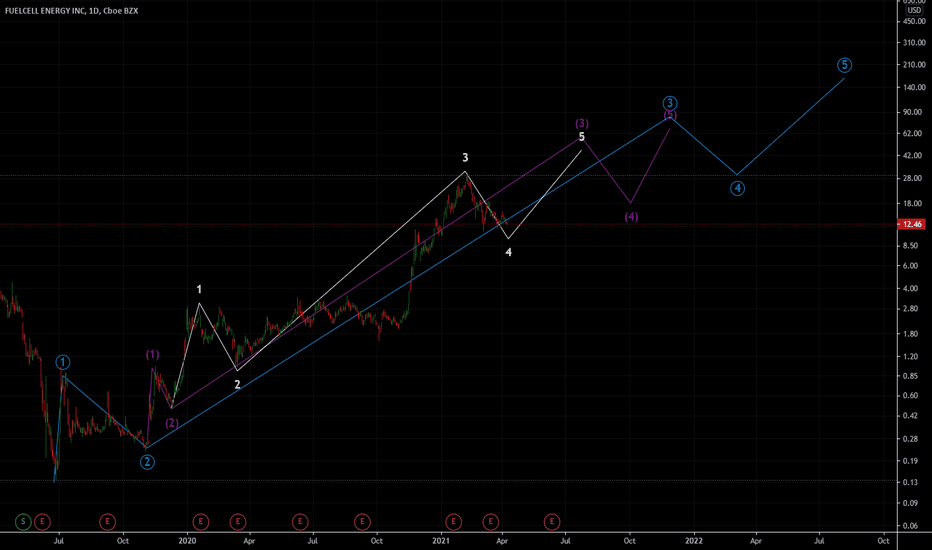932x550 pixels.
Task: Click the 210.00 price axis label
Action: tap(914, 65)
